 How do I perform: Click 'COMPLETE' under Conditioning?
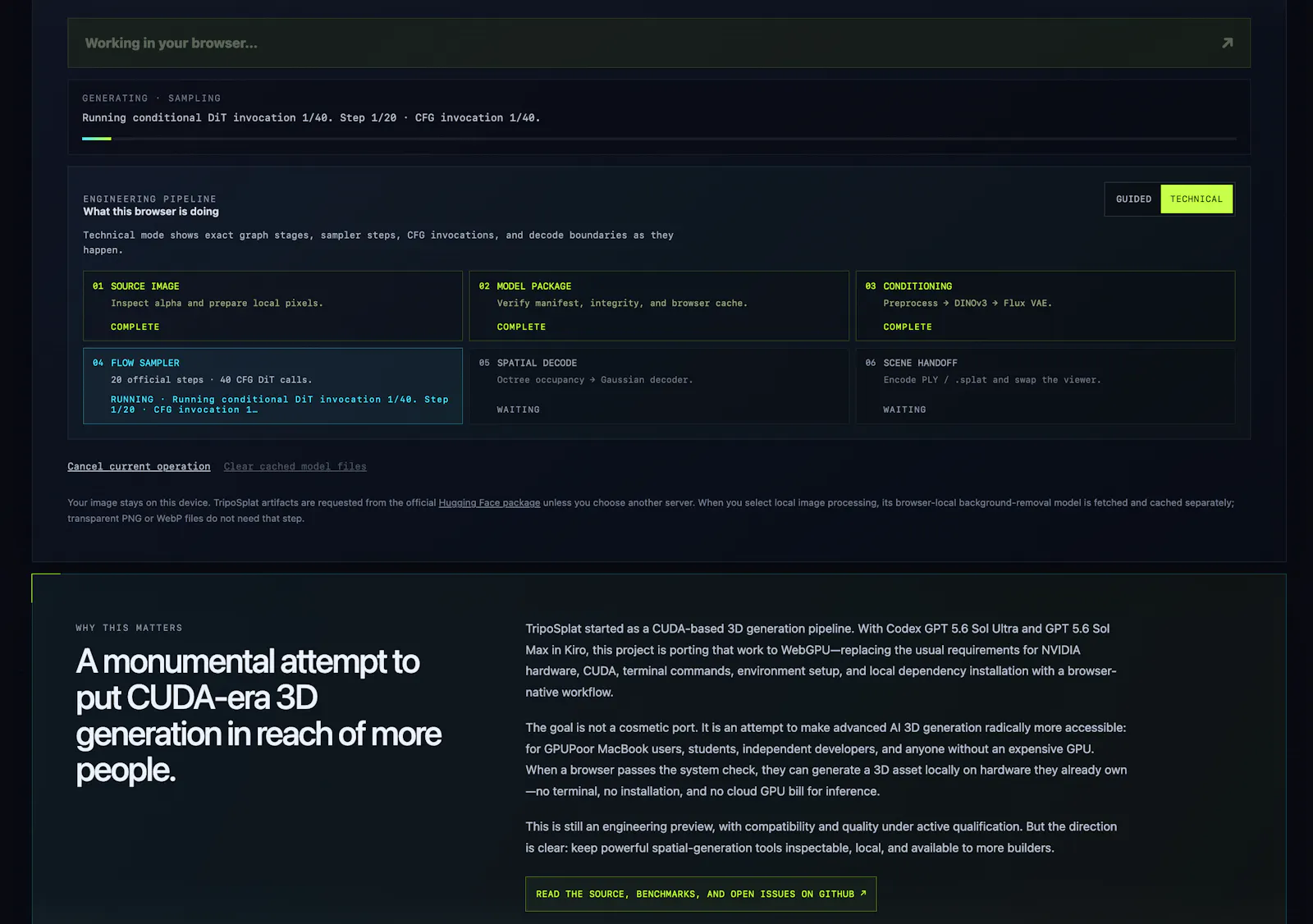click(x=908, y=327)
